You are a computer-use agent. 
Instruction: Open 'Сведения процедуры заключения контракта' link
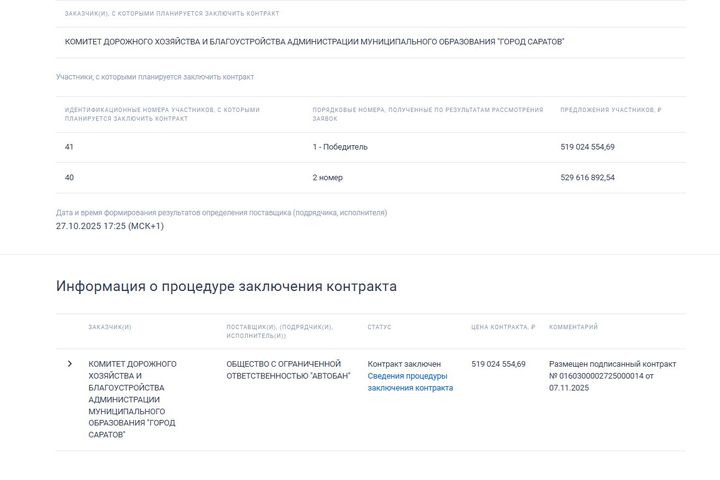click(410, 382)
